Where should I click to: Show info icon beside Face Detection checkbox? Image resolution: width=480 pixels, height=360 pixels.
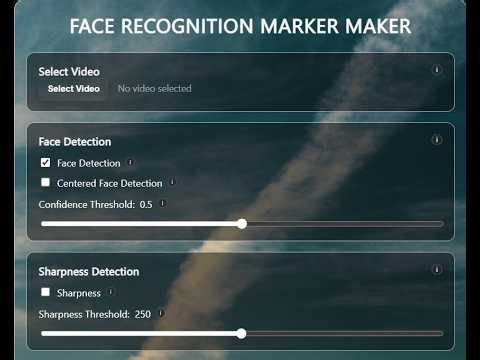click(130, 163)
